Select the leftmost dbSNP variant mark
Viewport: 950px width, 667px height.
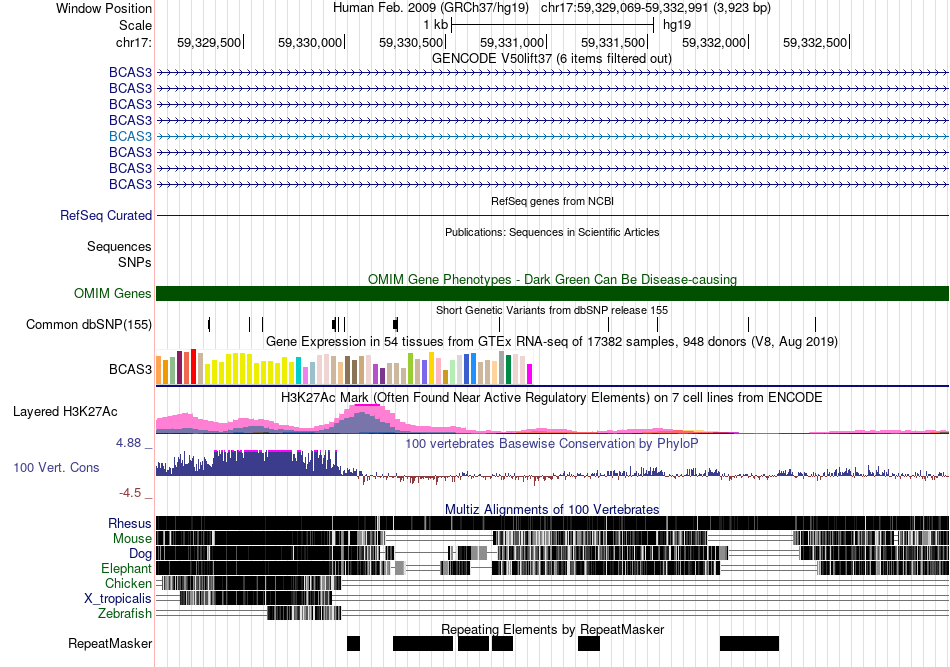tap(209, 324)
